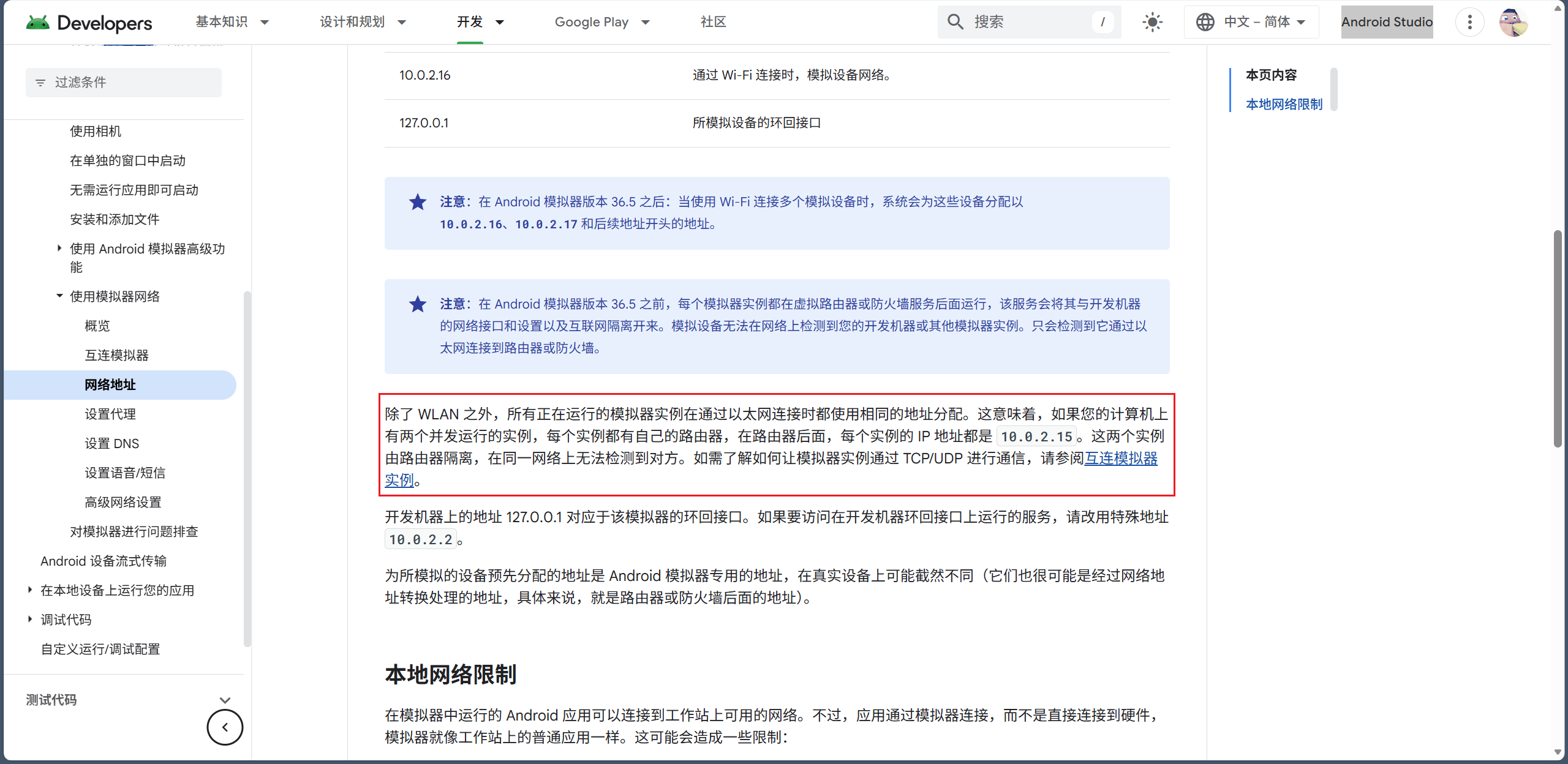Collapse the 使用模拟器网络 tree item
This screenshot has width=1568, height=764.
point(59,296)
